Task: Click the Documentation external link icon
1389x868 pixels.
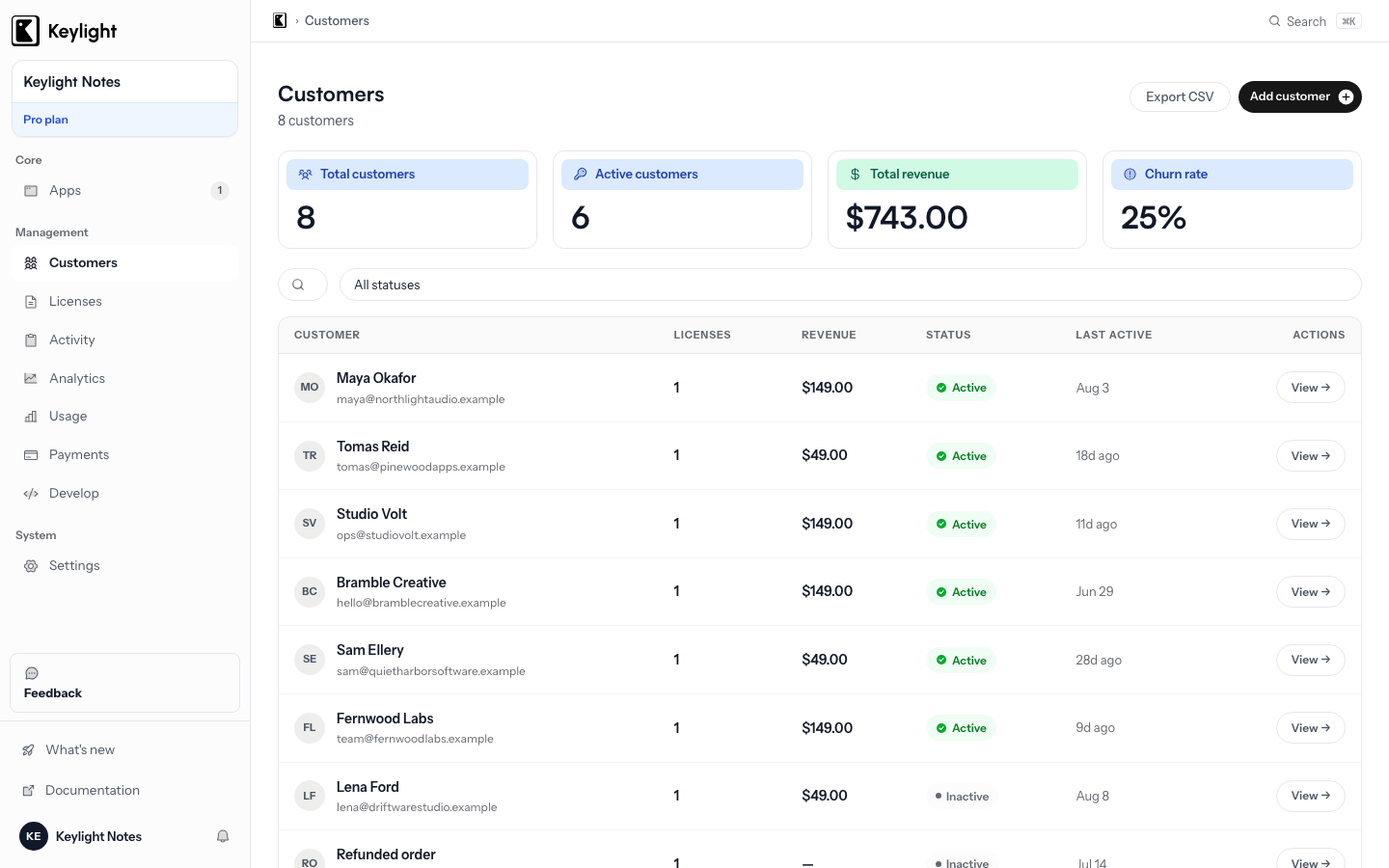Action: tap(29, 791)
